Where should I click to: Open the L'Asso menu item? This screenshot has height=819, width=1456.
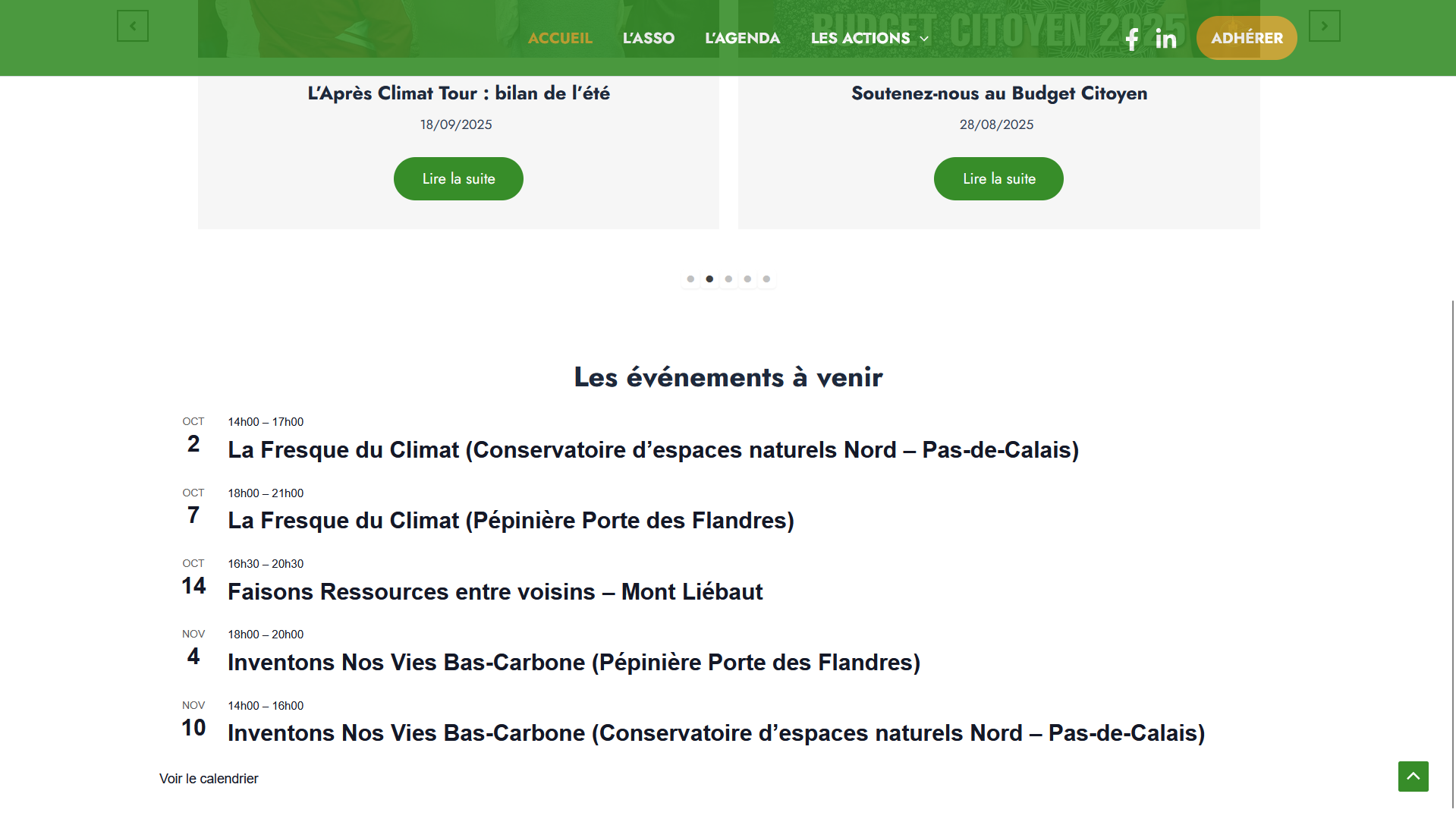coord(648,38)
